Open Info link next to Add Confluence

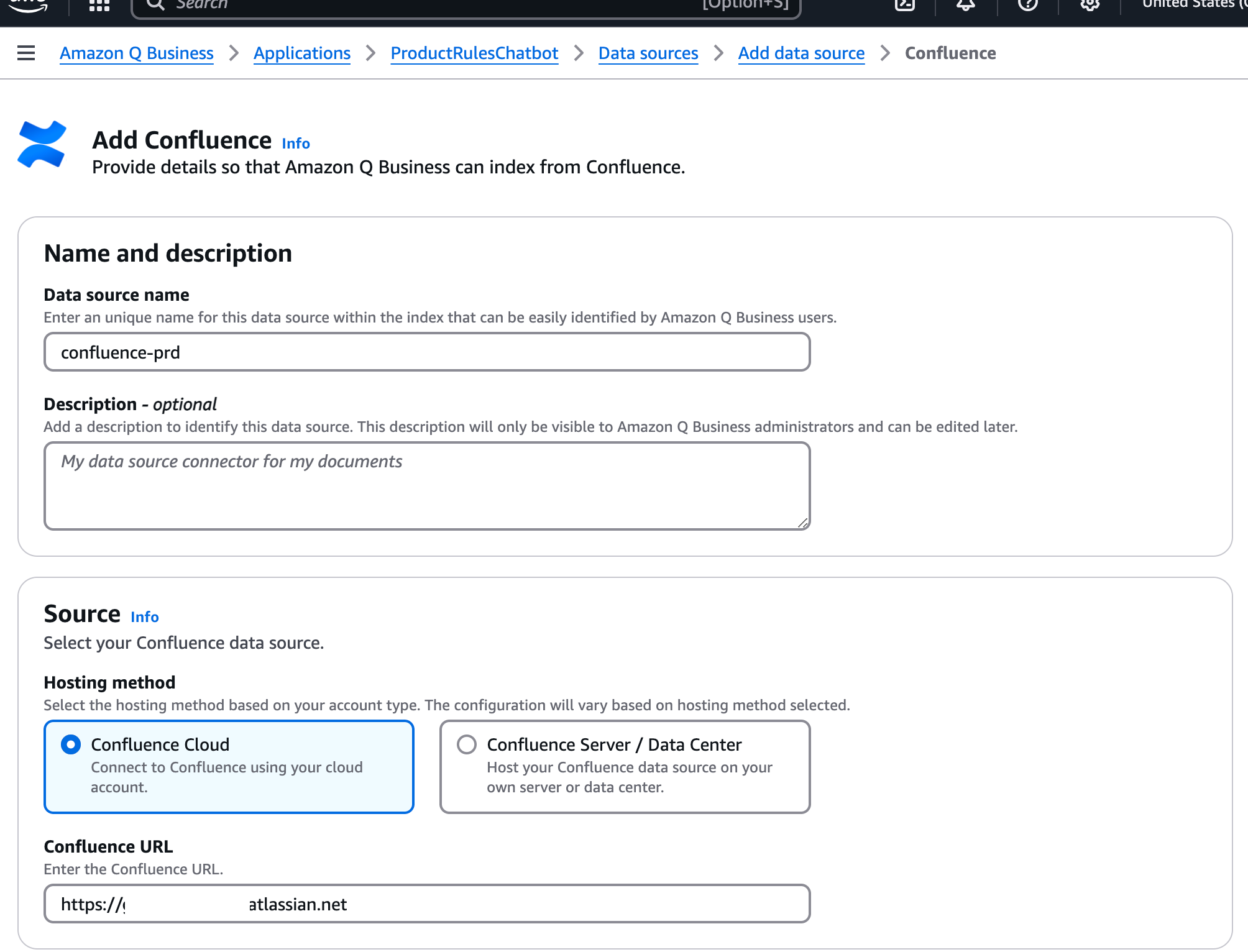tap(296, 144)
